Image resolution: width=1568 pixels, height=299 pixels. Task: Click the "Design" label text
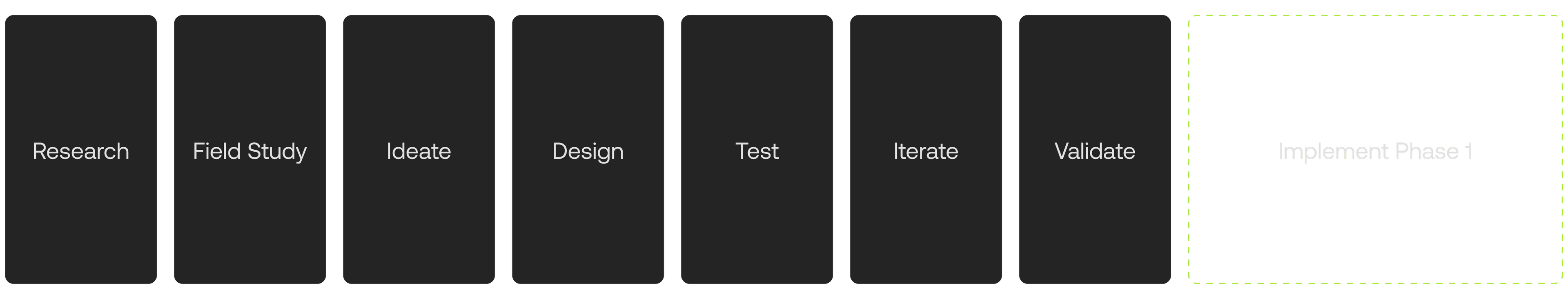point(588,151)
